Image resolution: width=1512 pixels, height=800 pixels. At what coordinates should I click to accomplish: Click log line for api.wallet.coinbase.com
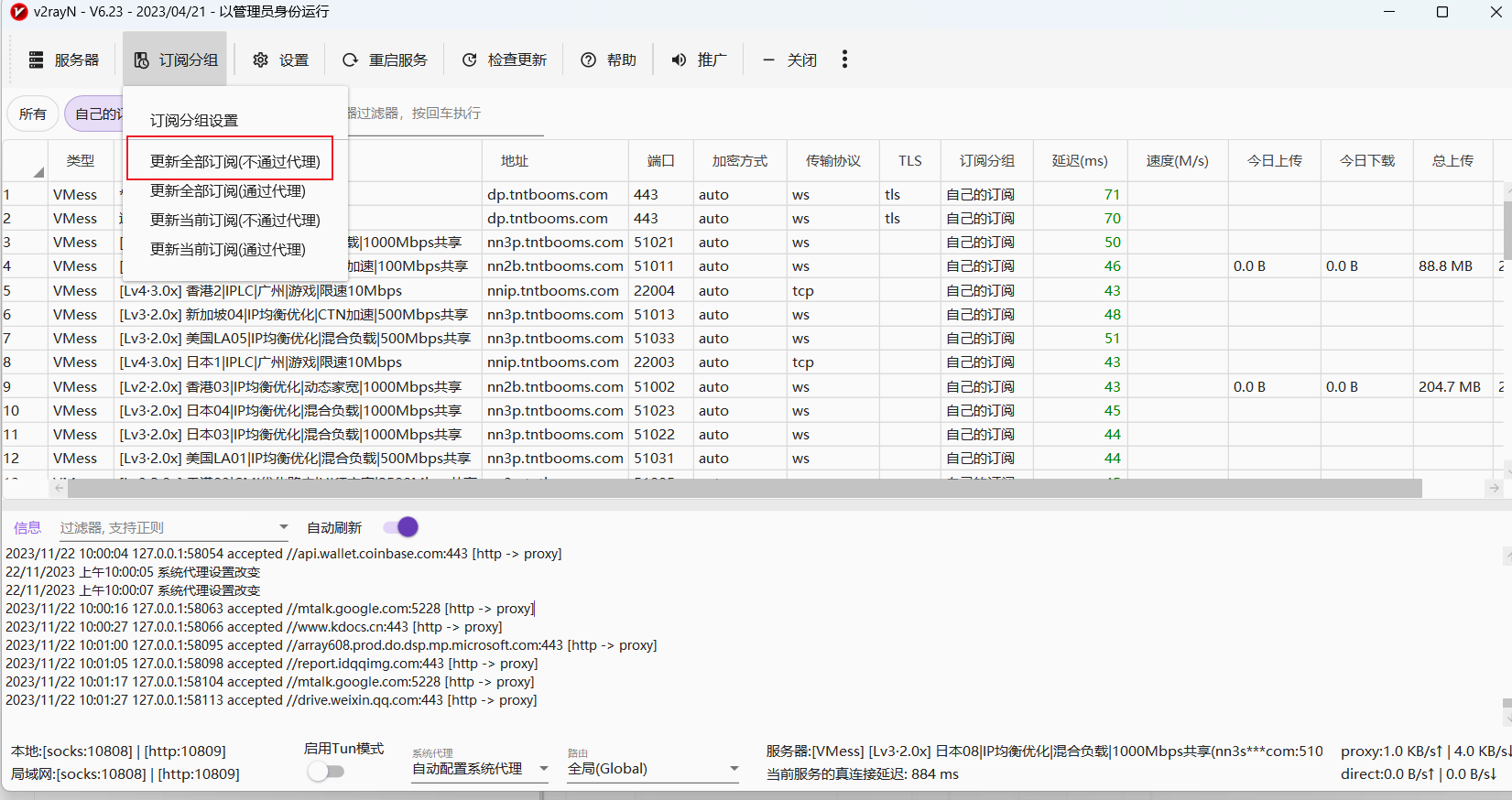click(284, 553)
